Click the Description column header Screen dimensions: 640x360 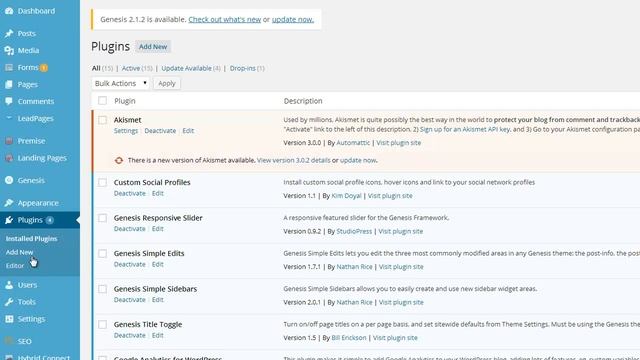tap(303, 101)
